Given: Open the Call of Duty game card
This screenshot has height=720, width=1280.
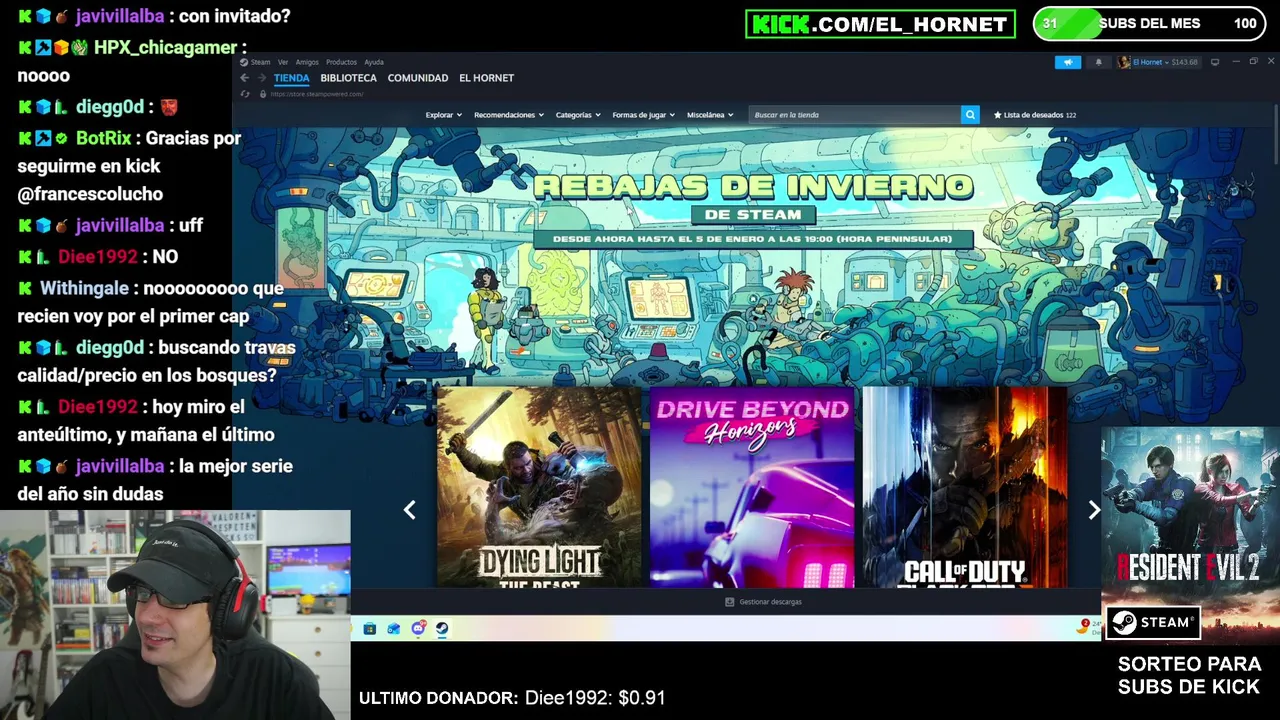Looking at the screenshot, I should click(x=965, y=487).
